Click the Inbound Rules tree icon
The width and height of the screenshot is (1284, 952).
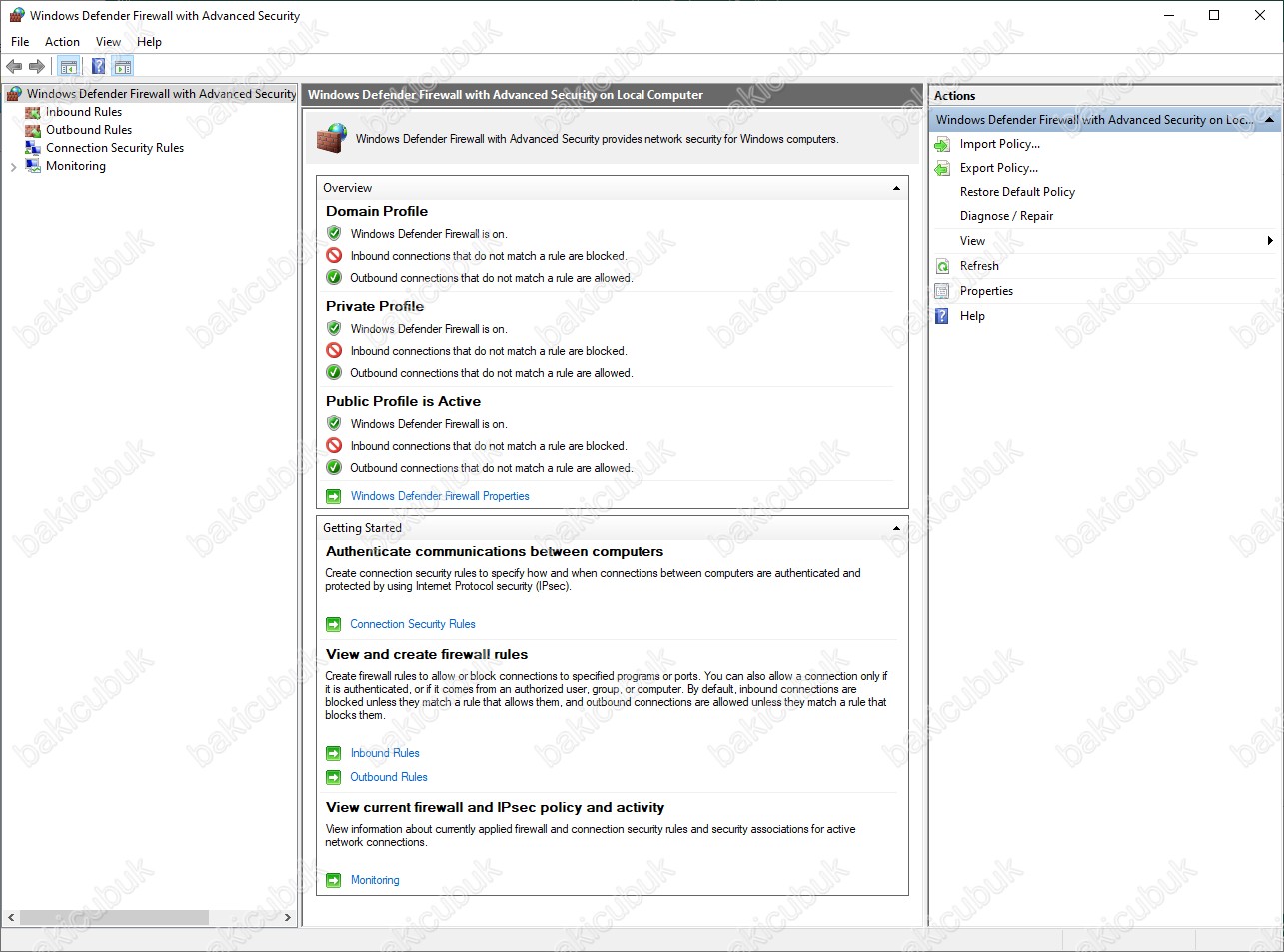pyautogui.click(x=33, y=112)
